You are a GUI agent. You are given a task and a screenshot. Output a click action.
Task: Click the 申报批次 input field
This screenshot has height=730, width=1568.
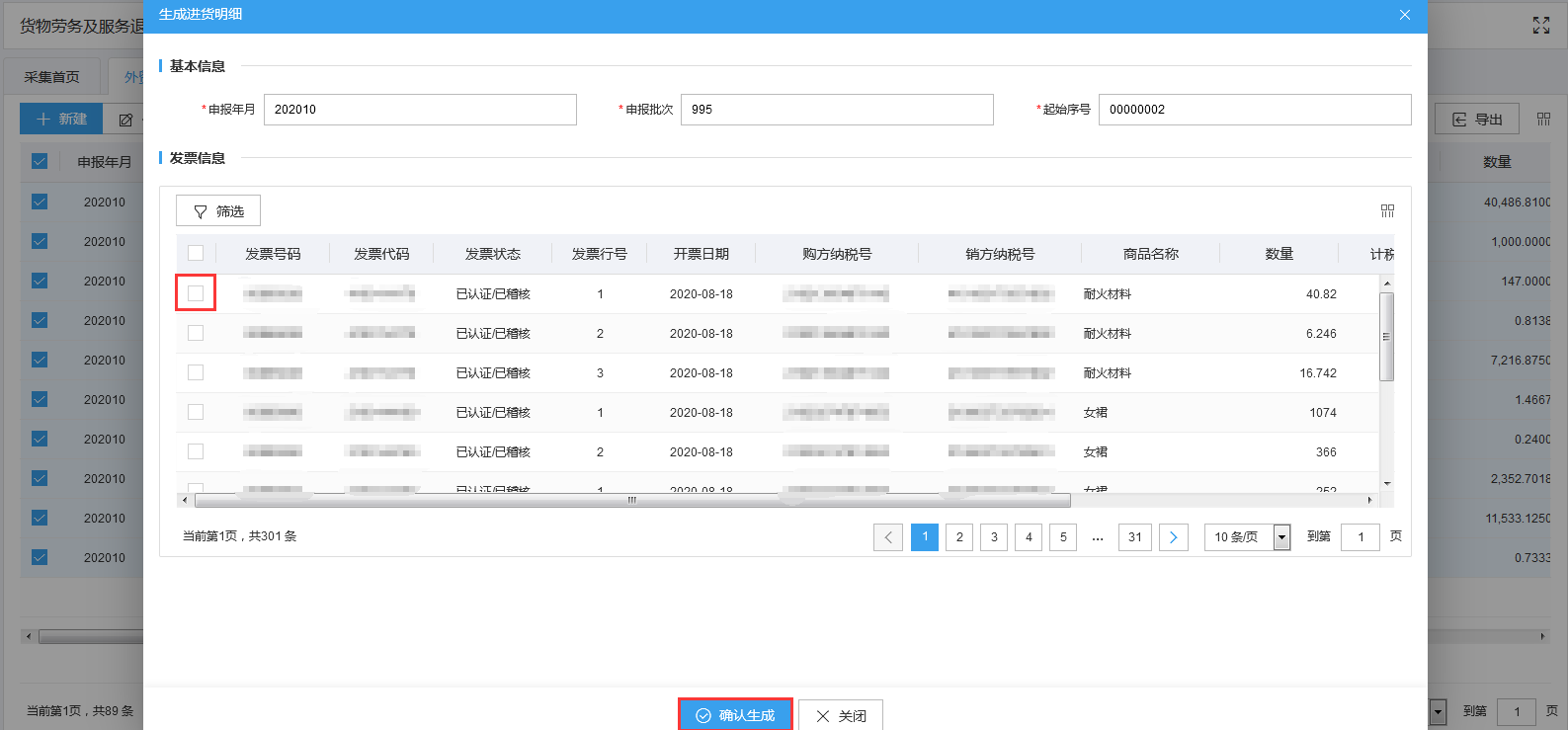coord(836,110)
